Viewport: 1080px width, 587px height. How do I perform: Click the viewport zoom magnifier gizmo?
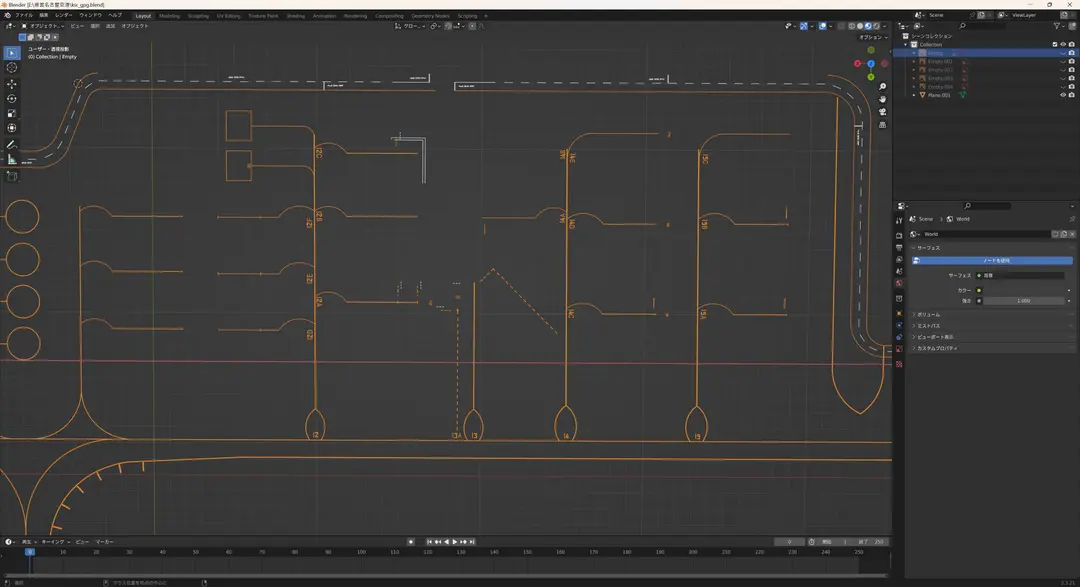(882, 87)
